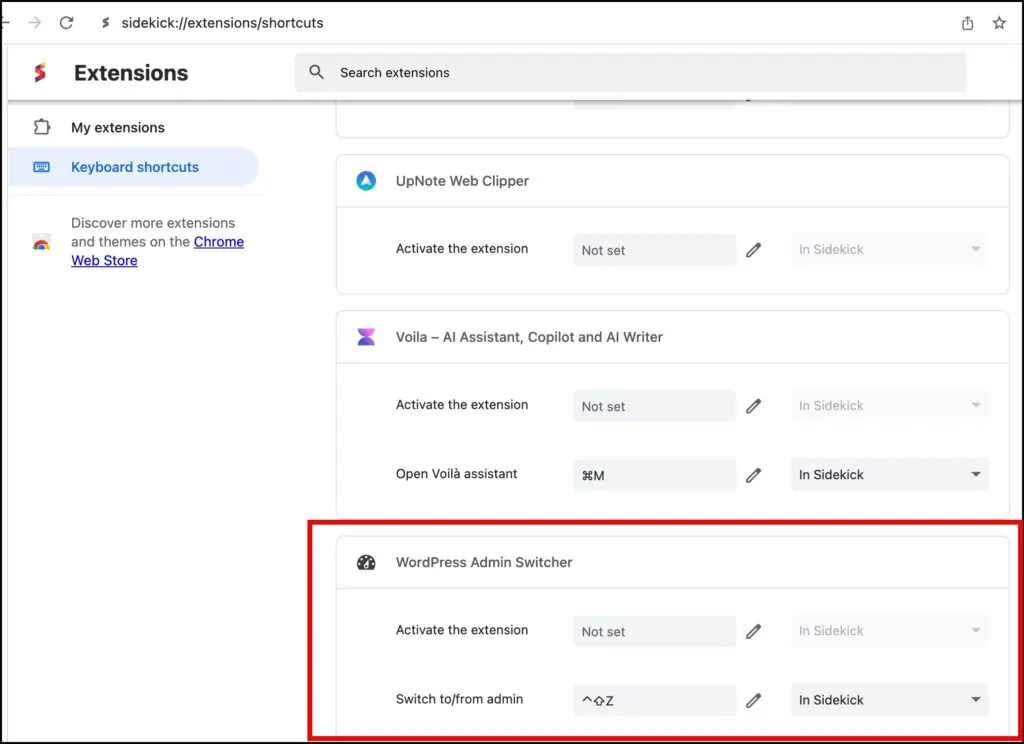The width and height of the screenshot is (1024, 744).
Task: Open the Chrome Web Store link
Action: [x=157, y=251]
